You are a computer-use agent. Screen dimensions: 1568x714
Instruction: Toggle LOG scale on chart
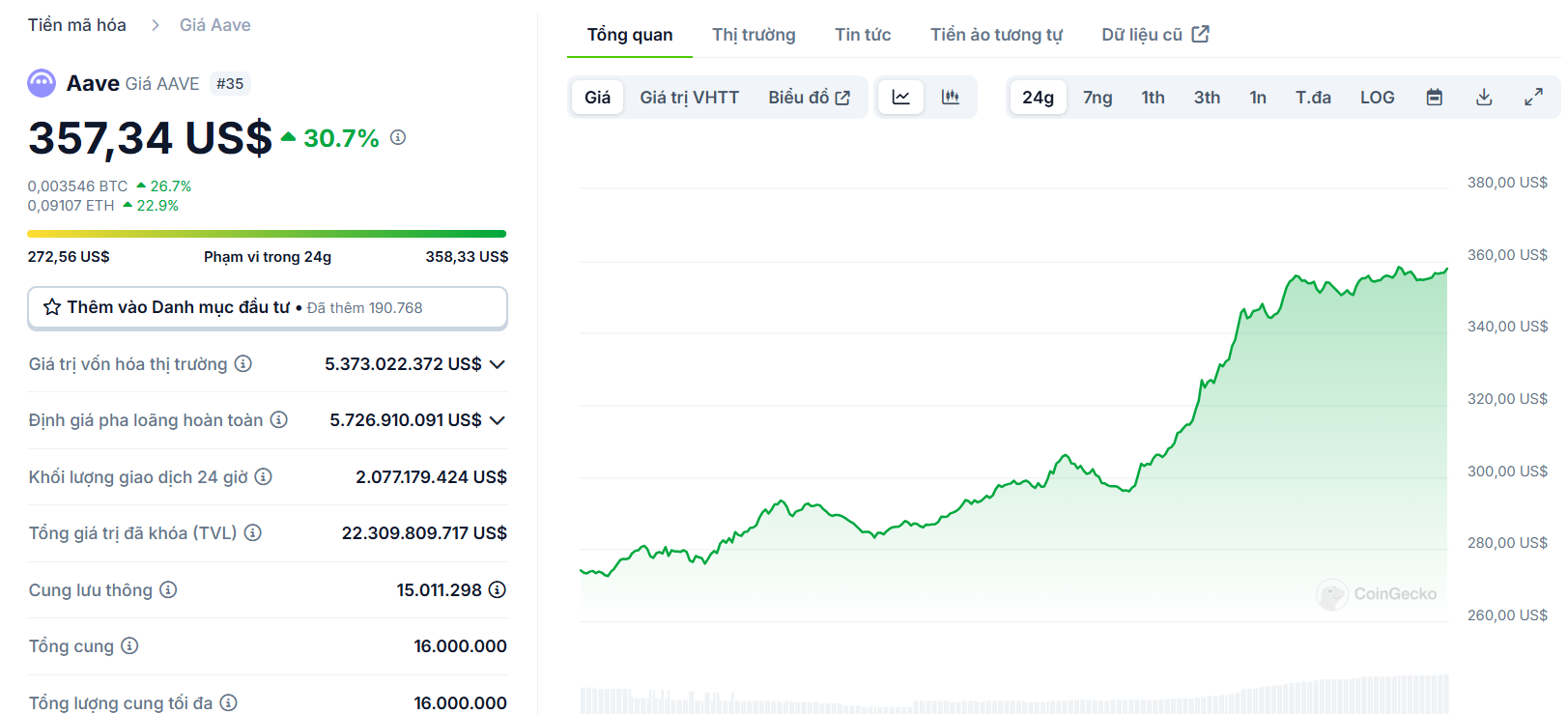click(1378, 97)
